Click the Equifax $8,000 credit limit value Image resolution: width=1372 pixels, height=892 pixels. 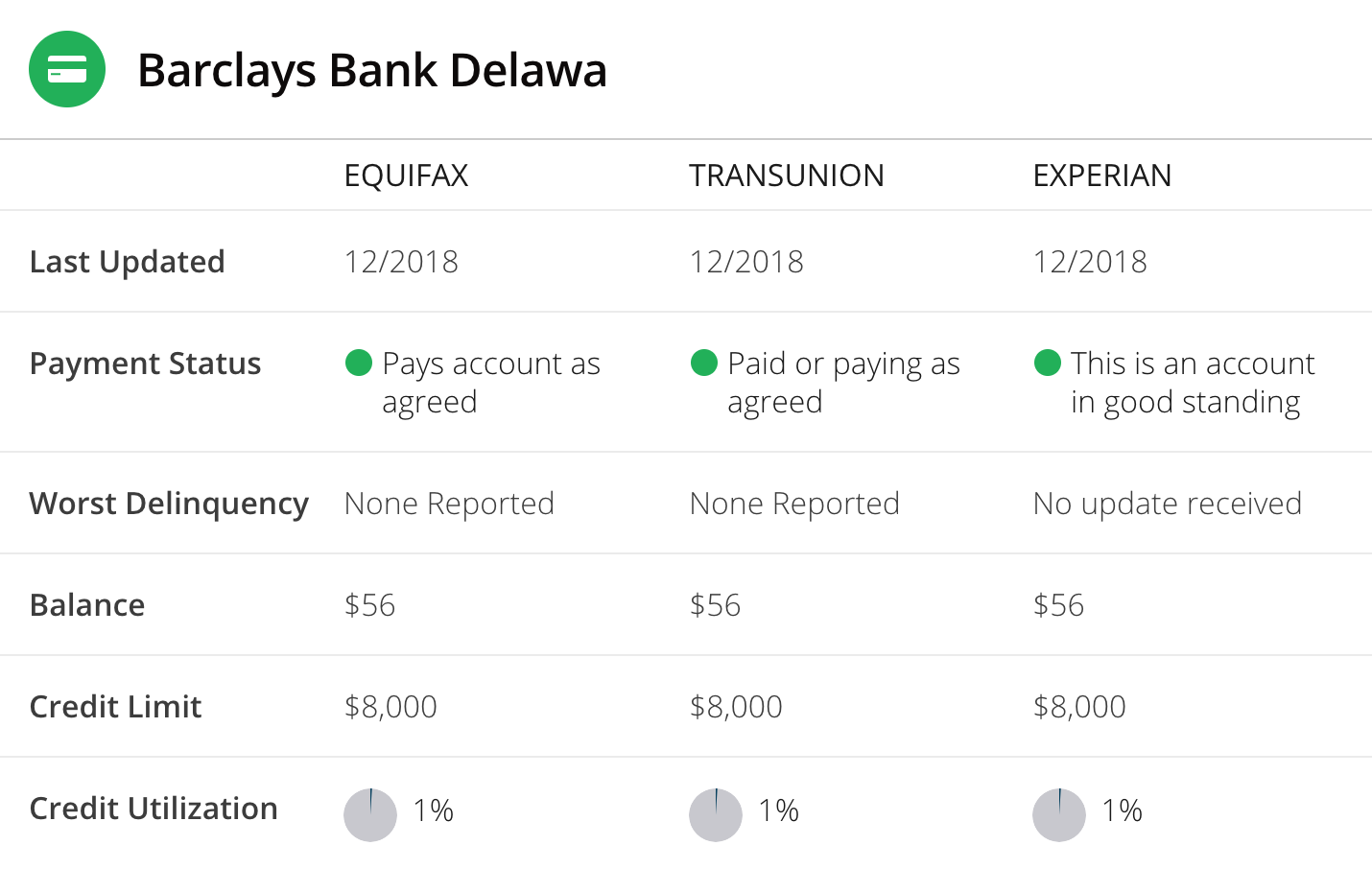[x=390, y=707]
